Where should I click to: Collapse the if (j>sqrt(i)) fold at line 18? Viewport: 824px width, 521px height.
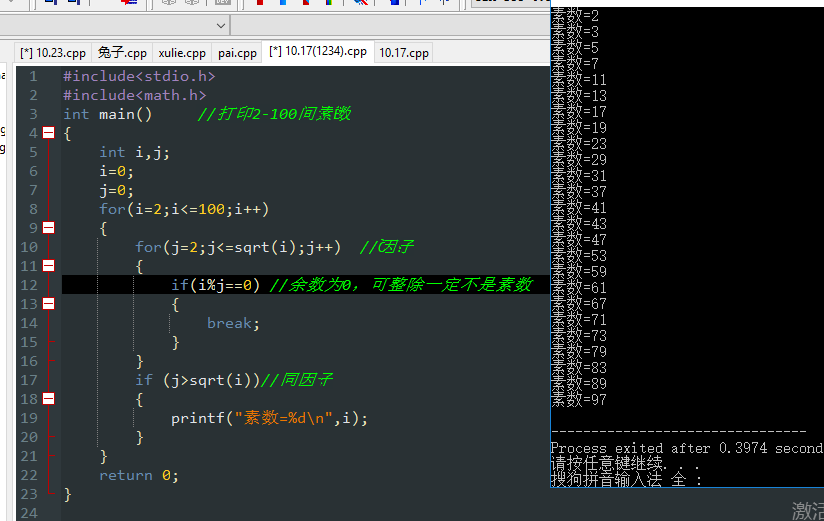tap(48, 399)
